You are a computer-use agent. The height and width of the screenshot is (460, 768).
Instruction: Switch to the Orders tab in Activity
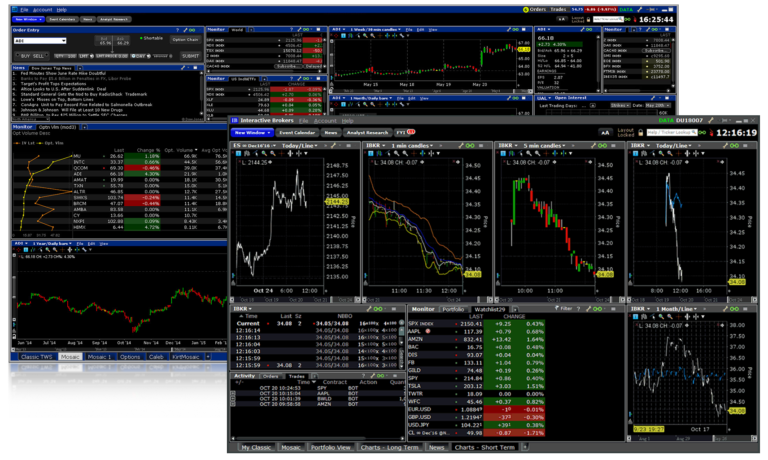(x=271, y=376)
